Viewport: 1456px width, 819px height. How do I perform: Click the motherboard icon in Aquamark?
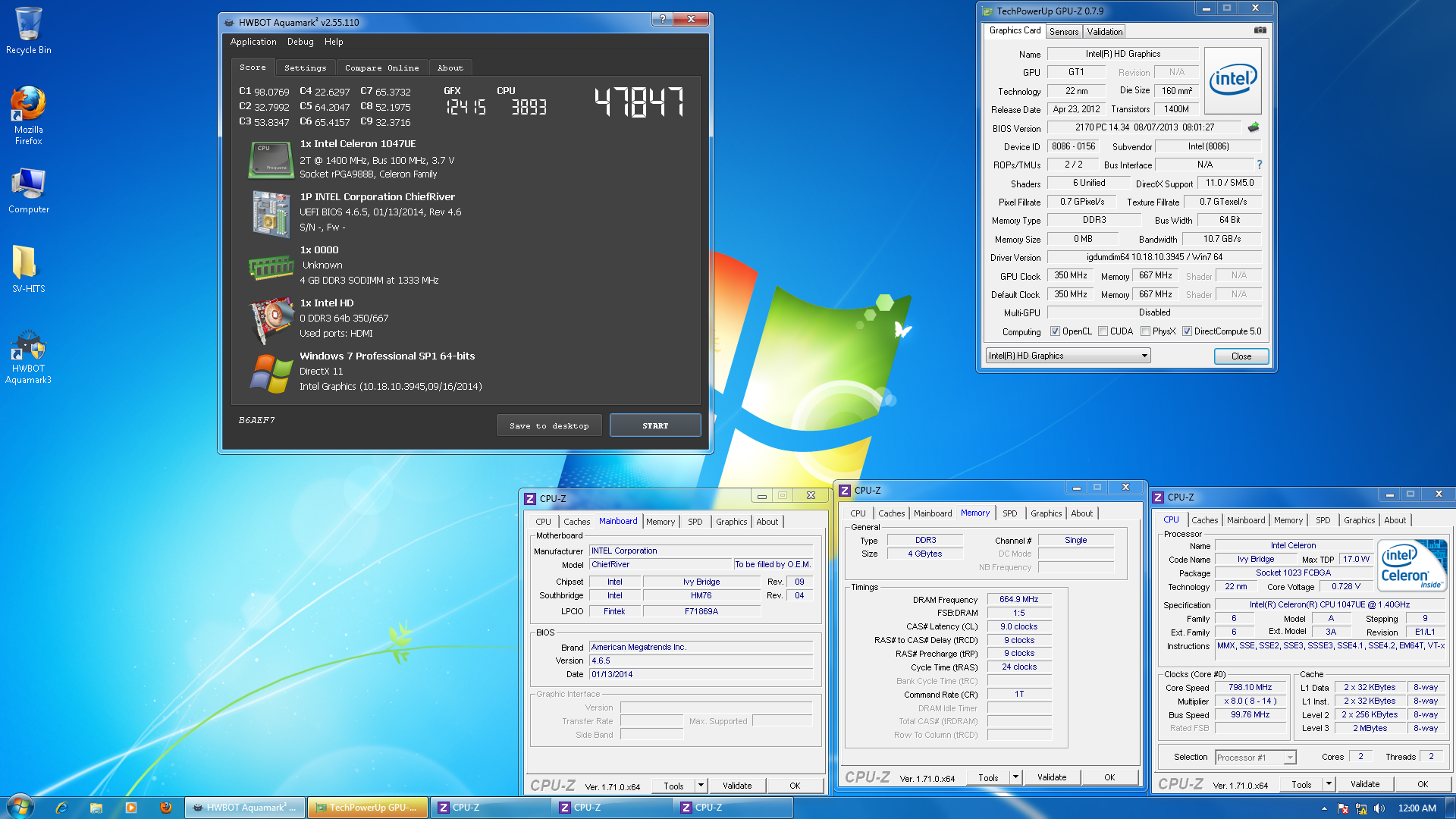(x=271, y=213)
